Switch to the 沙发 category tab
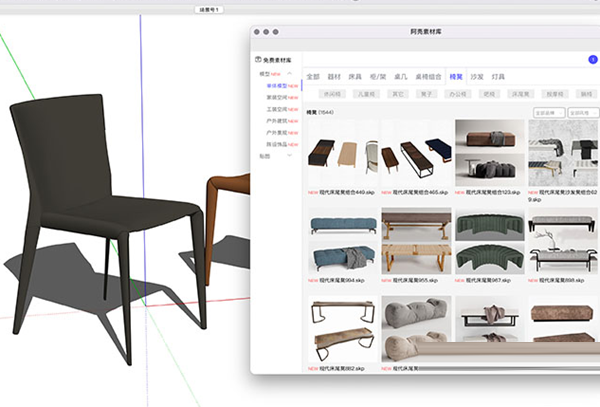 point(477,76)
